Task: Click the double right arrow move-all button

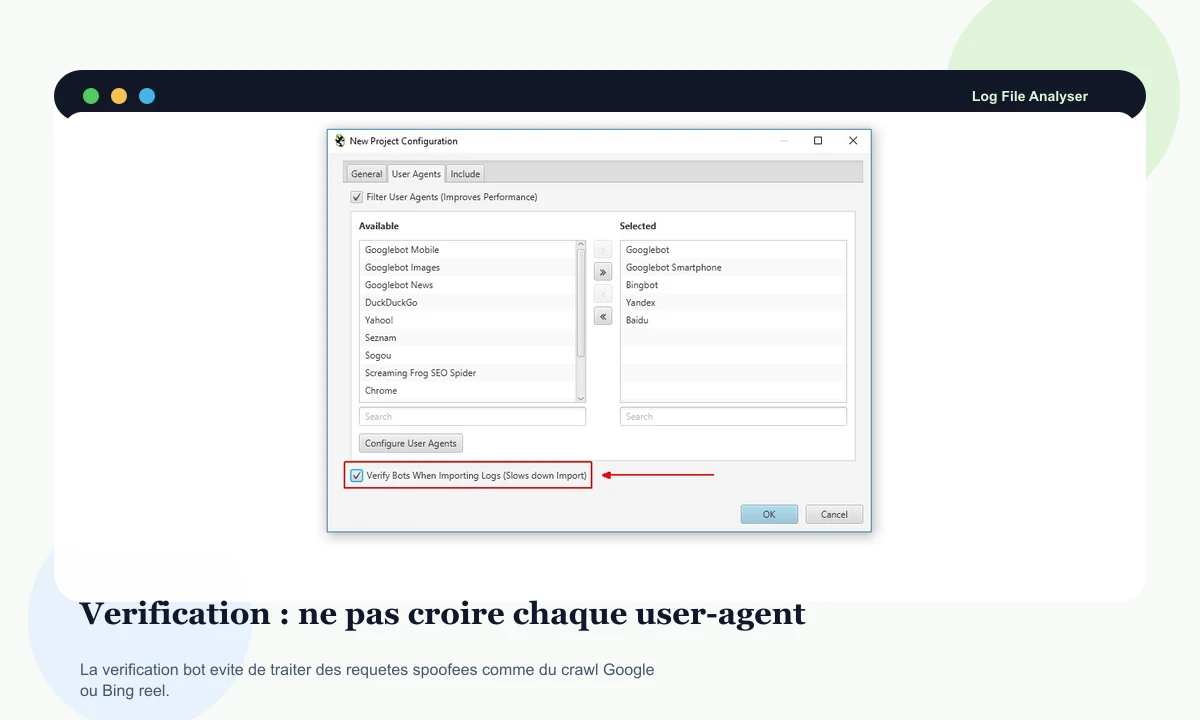Action: [603, 272]
